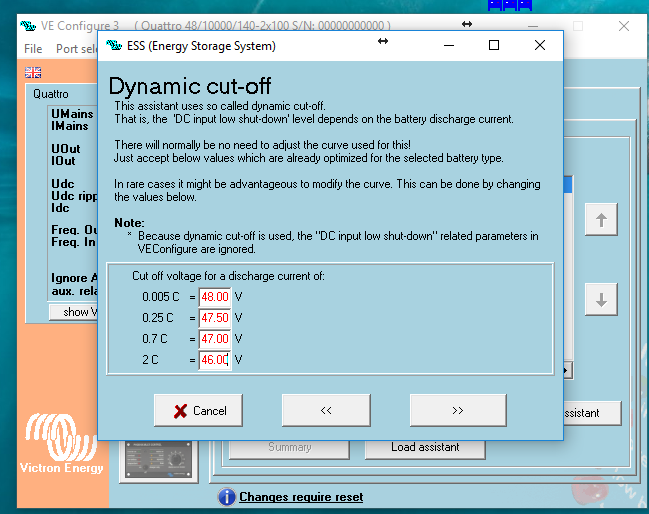Move assistant up with the up arrow
The width and height of the screenshot is (649, 514).
pyautogui.click(x=601, y=219)
